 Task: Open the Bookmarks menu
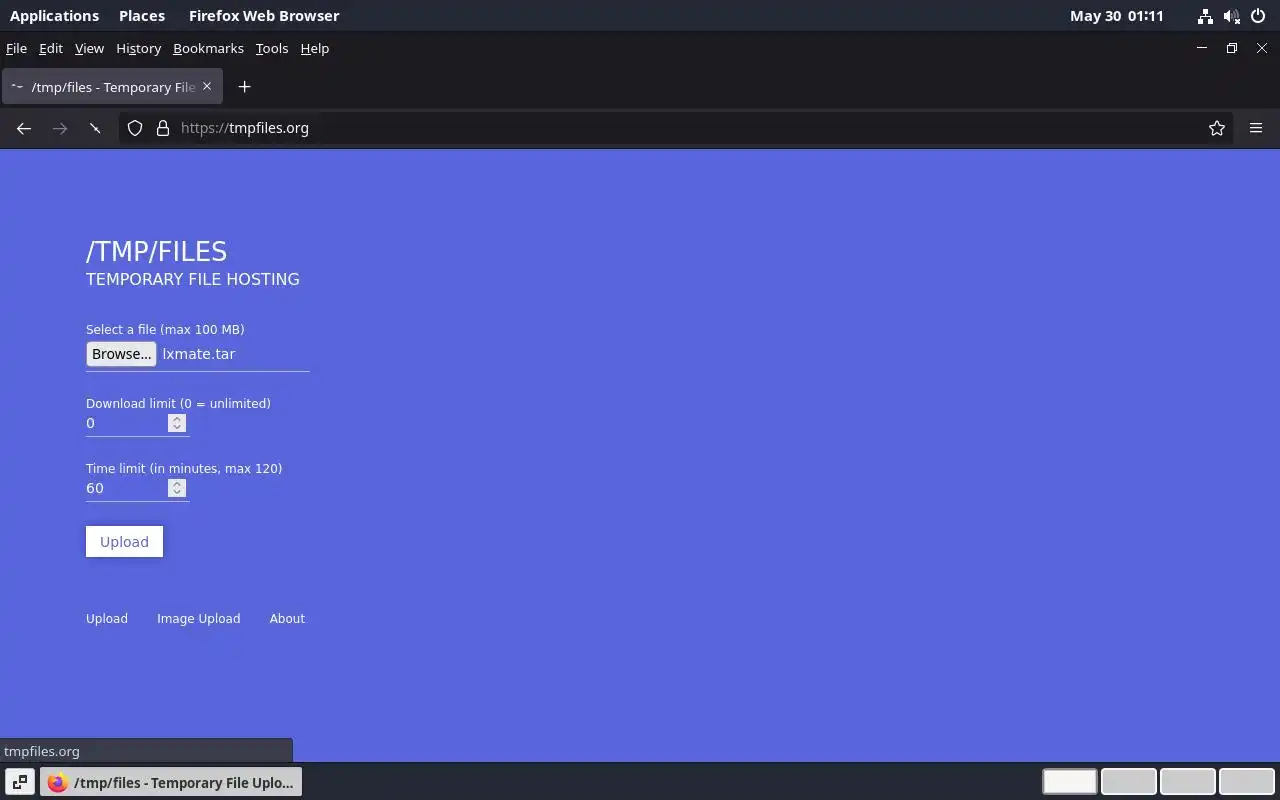[208, 48]
